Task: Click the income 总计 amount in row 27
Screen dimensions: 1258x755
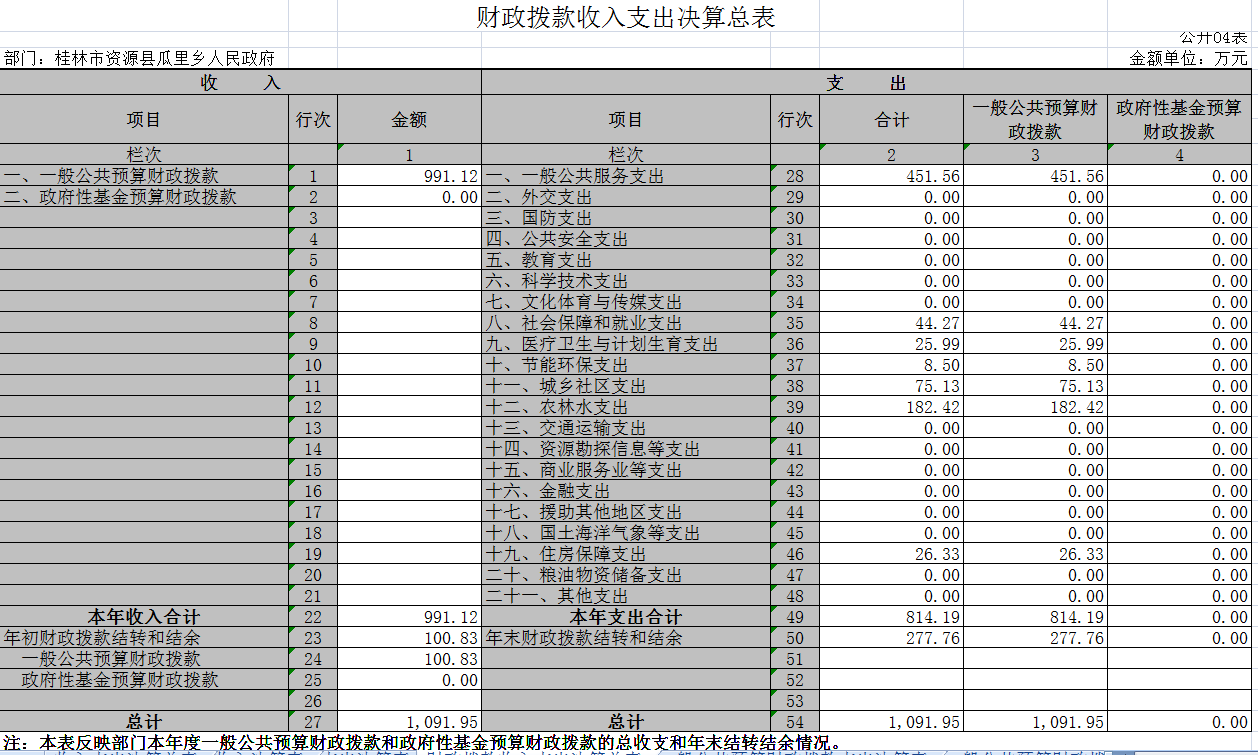Action: click(409, 723)
